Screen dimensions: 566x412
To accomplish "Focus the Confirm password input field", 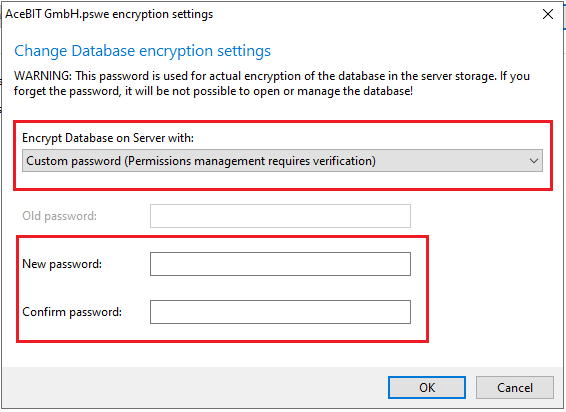I will click(x=280, y=312).
